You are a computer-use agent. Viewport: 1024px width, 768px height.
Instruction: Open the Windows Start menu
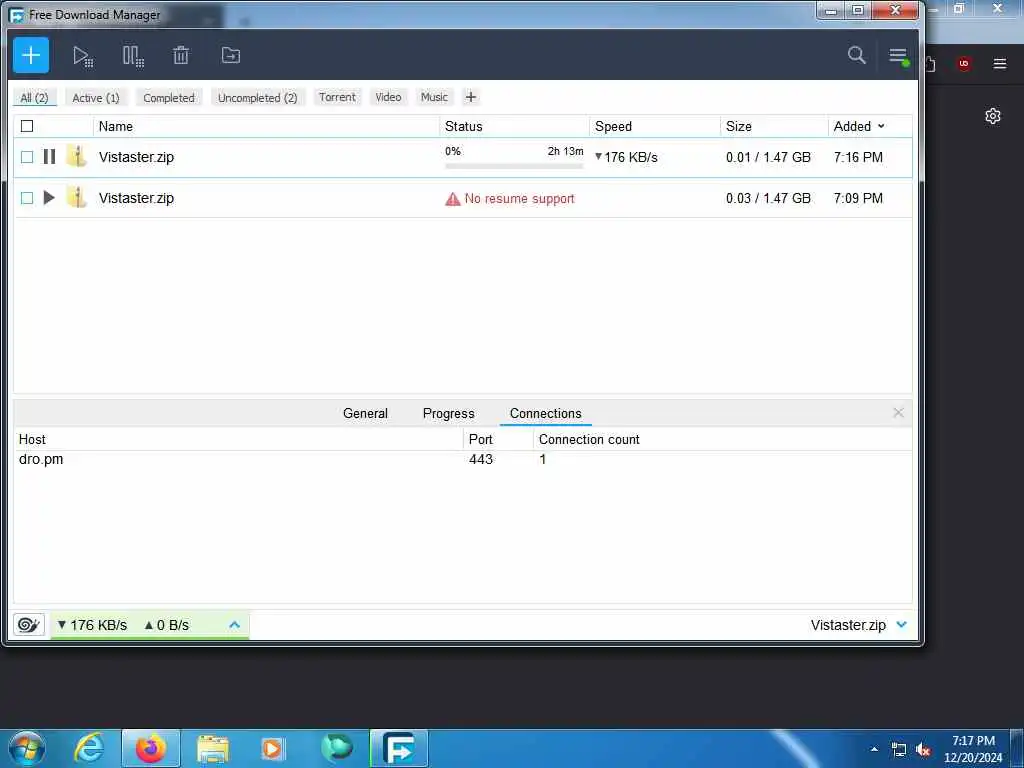point(27,748)
